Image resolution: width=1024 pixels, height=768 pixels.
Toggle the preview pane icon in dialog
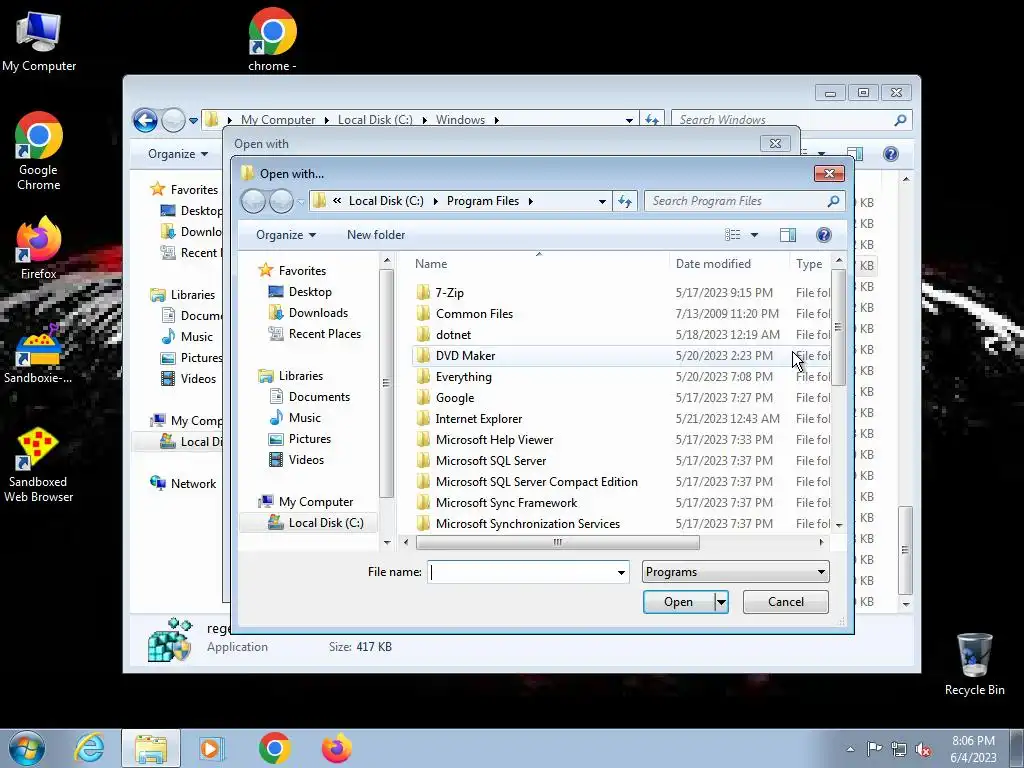(788, 235)
